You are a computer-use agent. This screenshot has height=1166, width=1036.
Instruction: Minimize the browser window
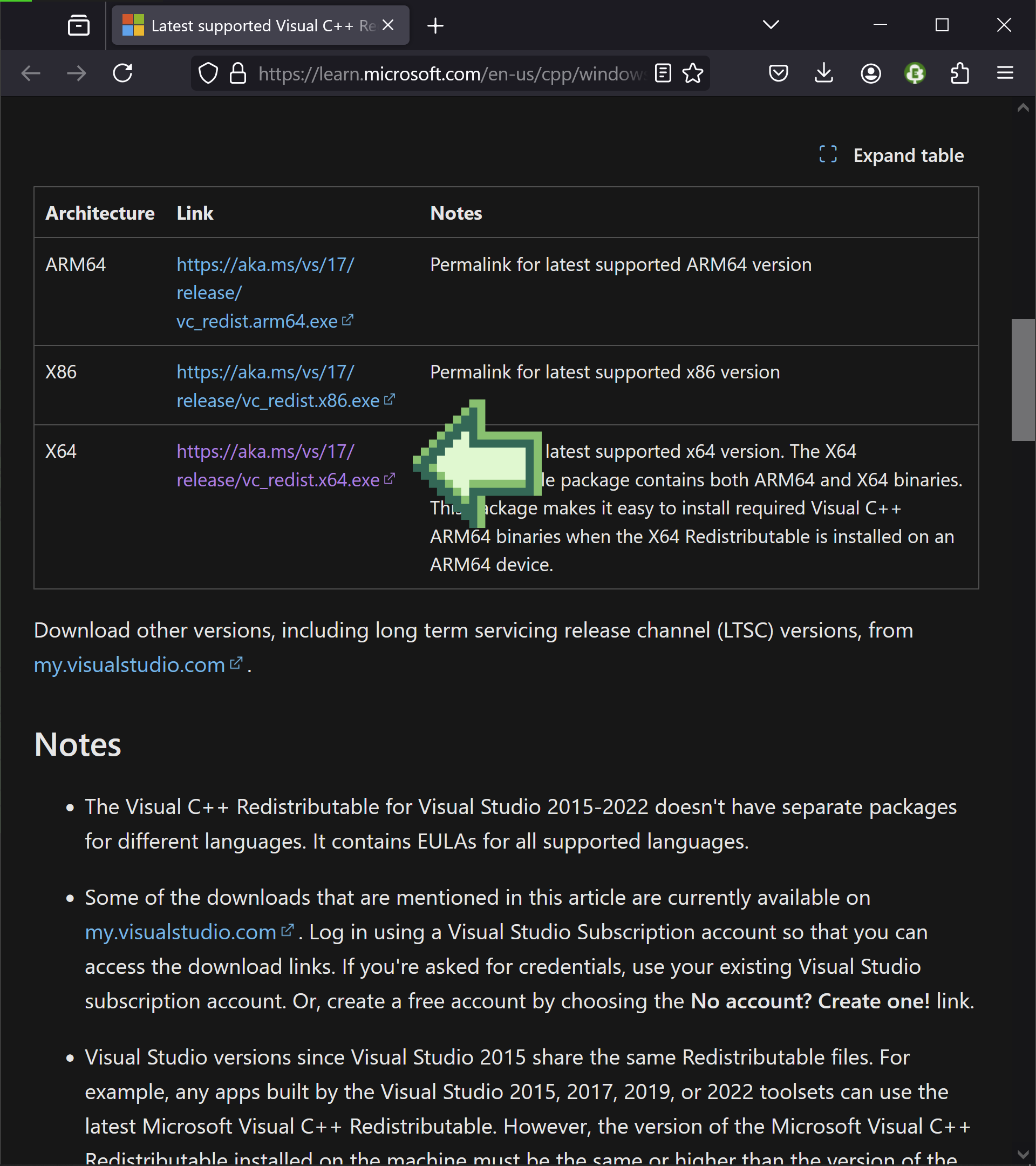click(x=881, y=25)
